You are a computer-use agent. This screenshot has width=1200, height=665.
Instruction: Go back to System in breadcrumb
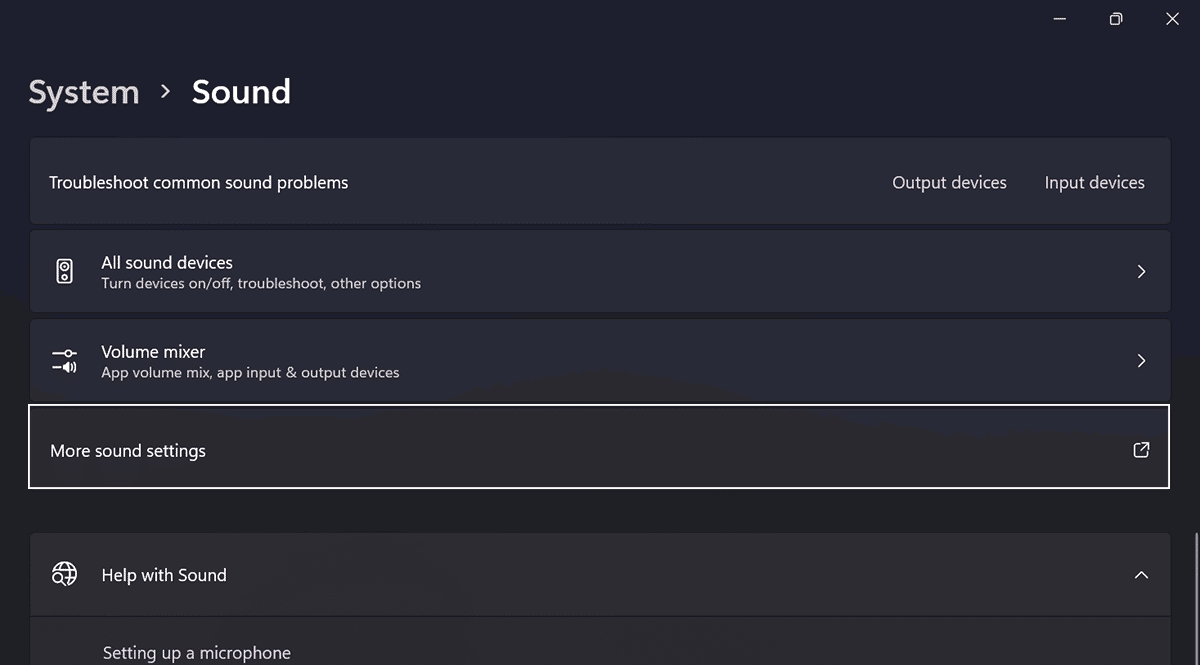[84, 92]
